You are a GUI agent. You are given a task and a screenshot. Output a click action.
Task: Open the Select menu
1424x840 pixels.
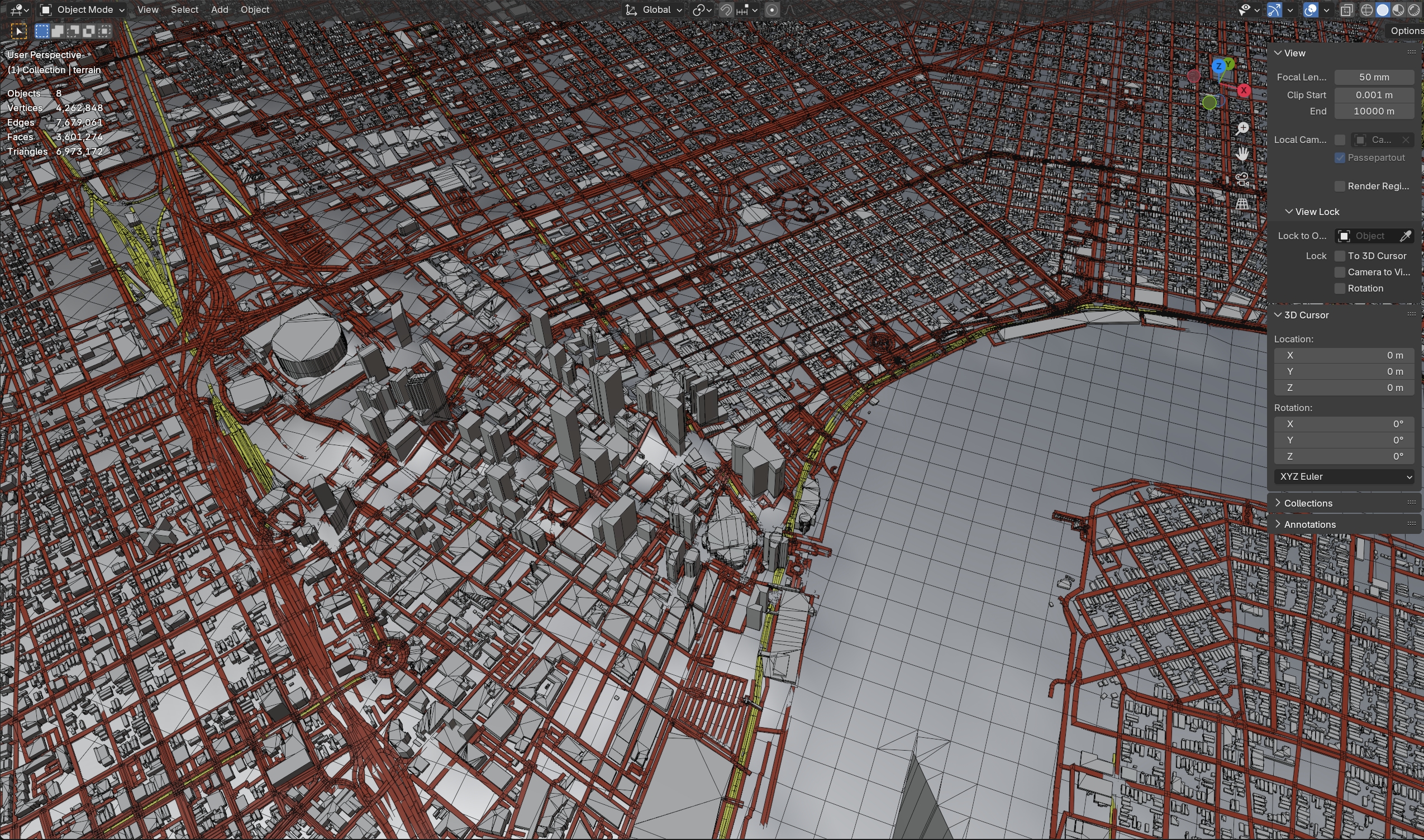tap(184, 9)
